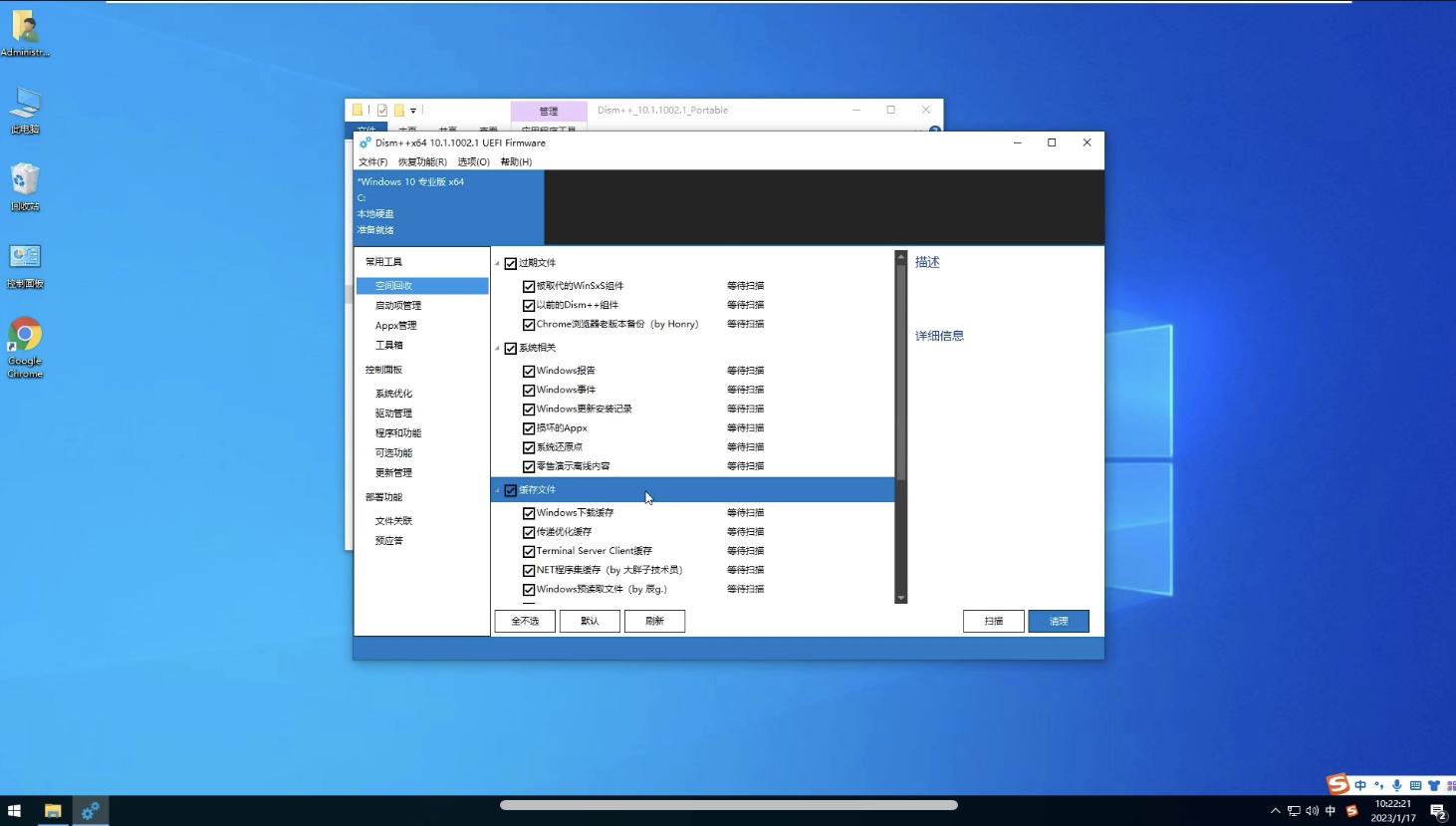The height and width of the screenshot is (826, 1456).
Task: Open the 恢复功能(R) menu
Action: (x=422, y=161)
